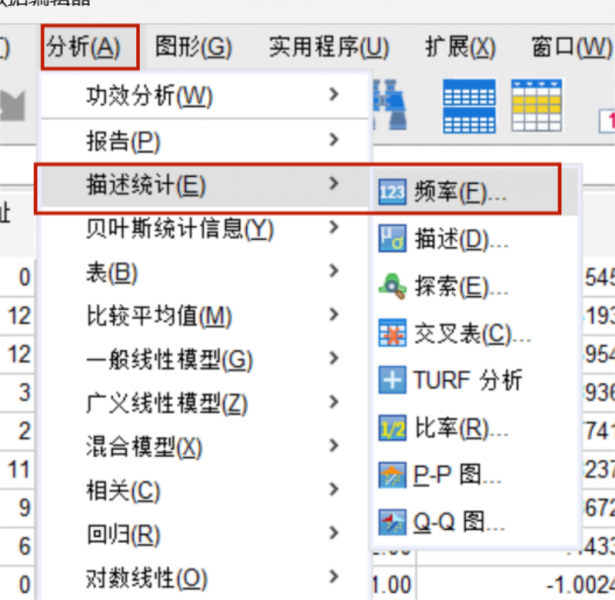Select 描述统计(E) menu entry
Screen dimensions: 615x600
point(205,184)
